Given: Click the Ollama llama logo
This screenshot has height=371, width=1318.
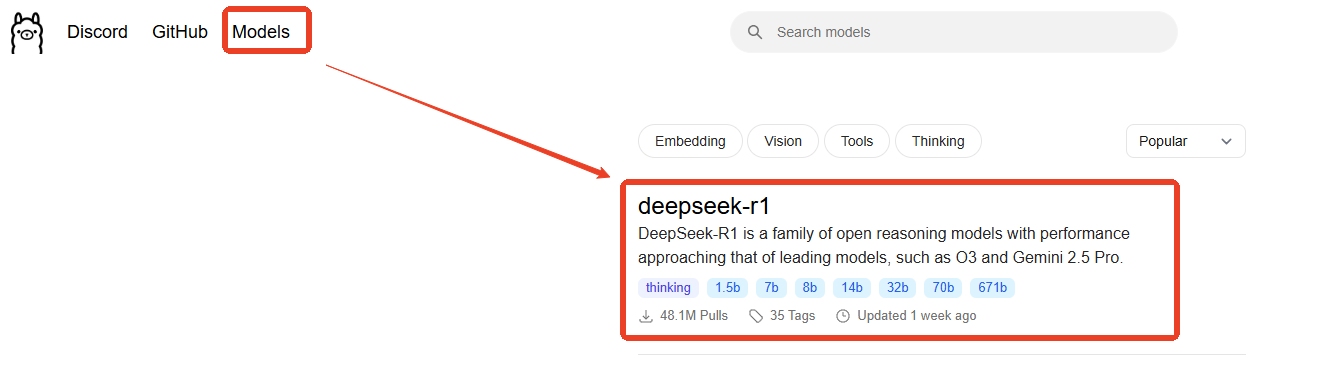Looking at the screenshot, I should tap(27, 32).
